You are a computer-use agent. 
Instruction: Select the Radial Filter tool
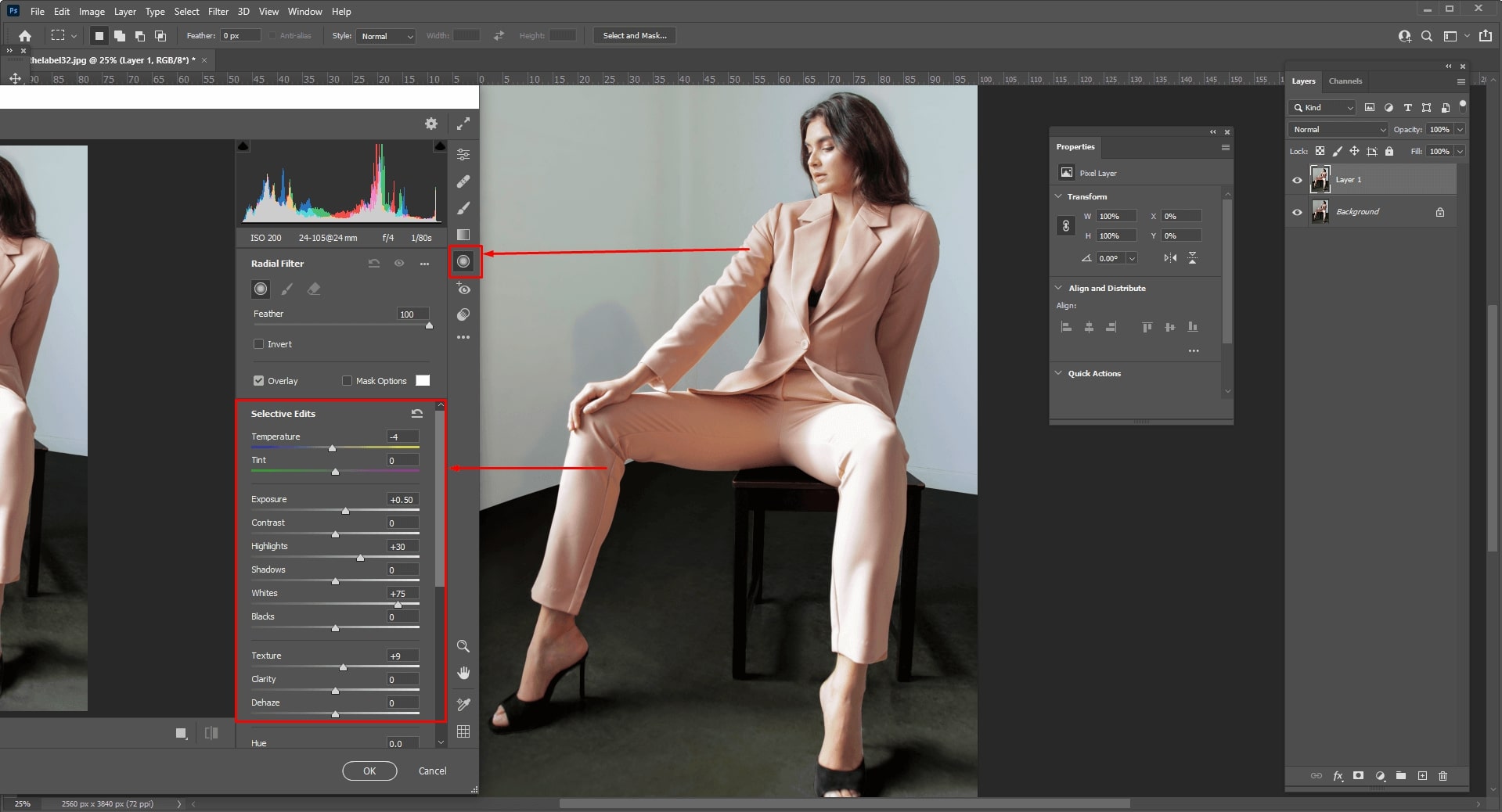(463, 261)
